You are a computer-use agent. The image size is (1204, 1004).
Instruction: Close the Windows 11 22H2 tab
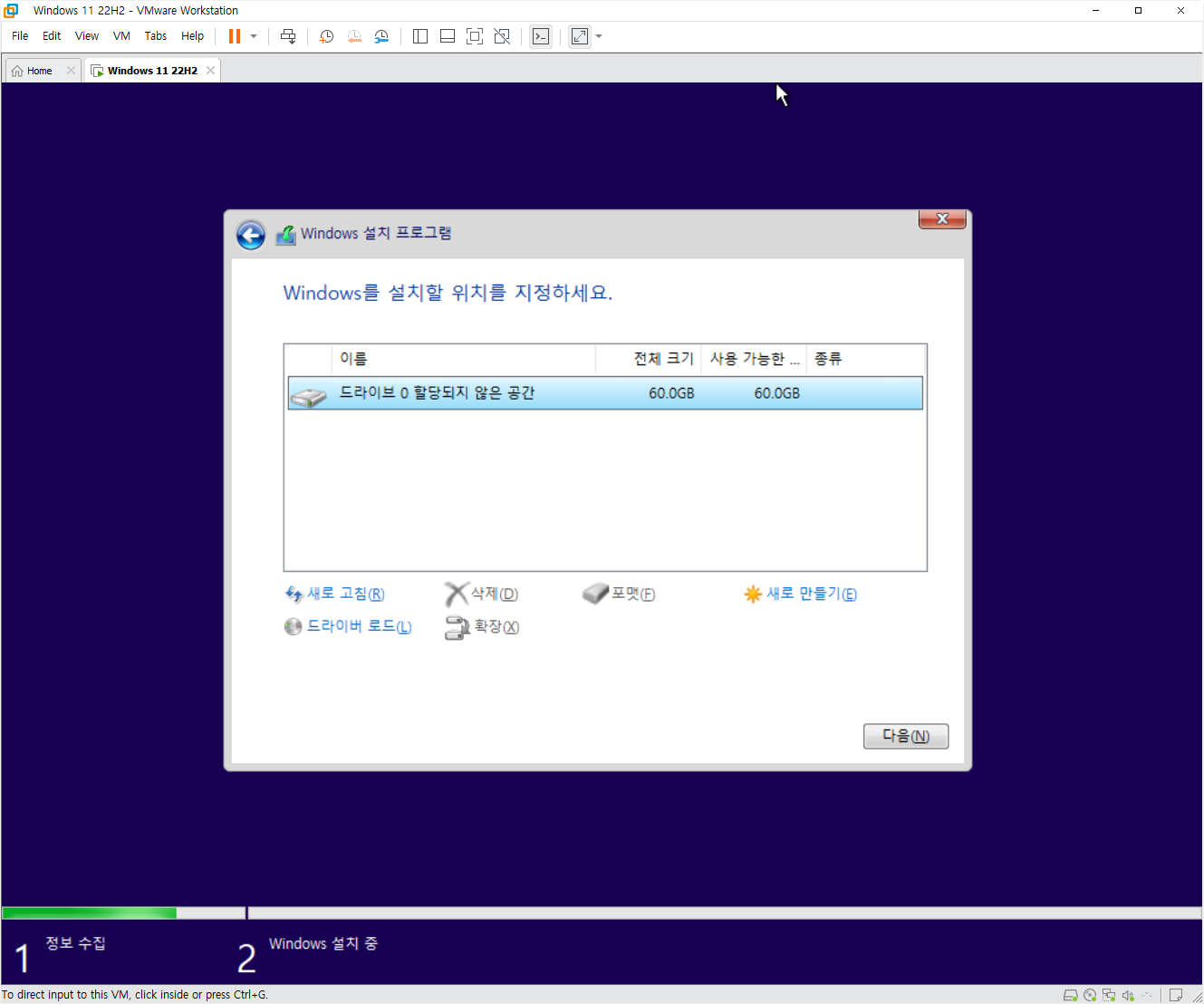tap(210, 71)
